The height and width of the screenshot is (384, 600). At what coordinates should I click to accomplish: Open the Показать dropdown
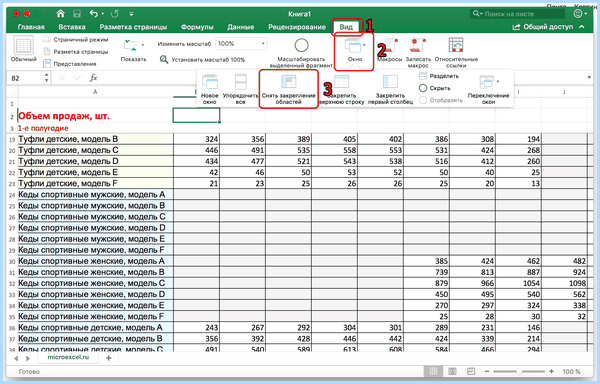pos(133,50)
